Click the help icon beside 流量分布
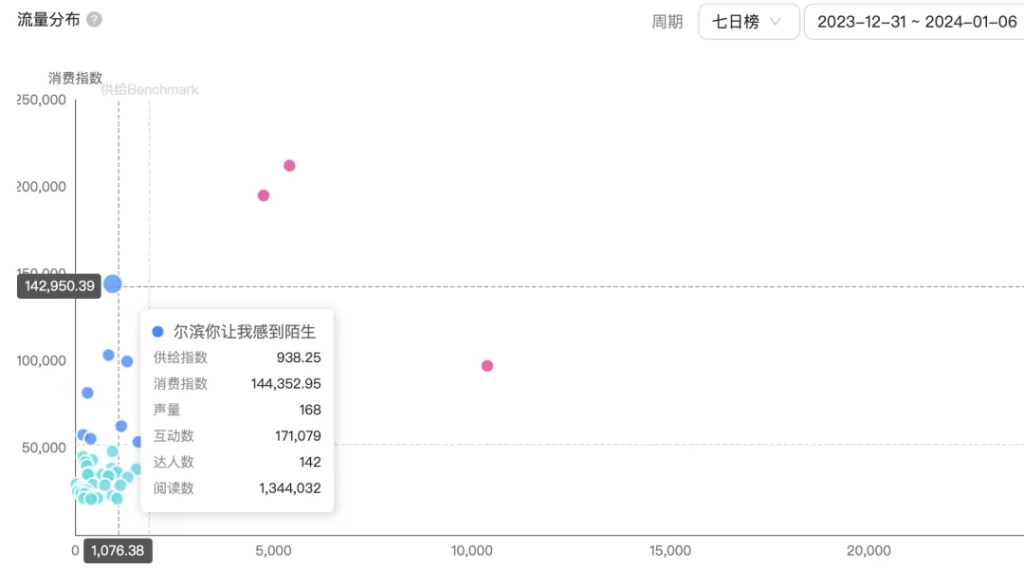Viewport: 1024px width, 569px height. pyautogui.click(x=94, y=20)
